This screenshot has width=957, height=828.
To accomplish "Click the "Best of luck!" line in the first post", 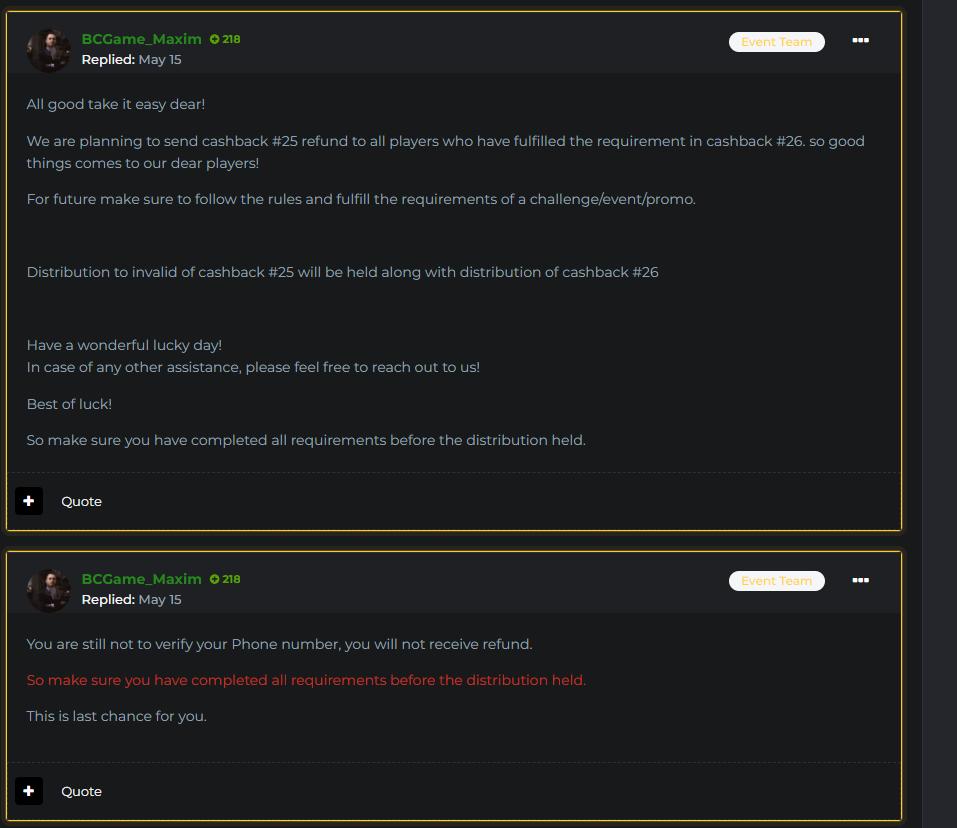I will pyautogui.click(x=69, y=404).
